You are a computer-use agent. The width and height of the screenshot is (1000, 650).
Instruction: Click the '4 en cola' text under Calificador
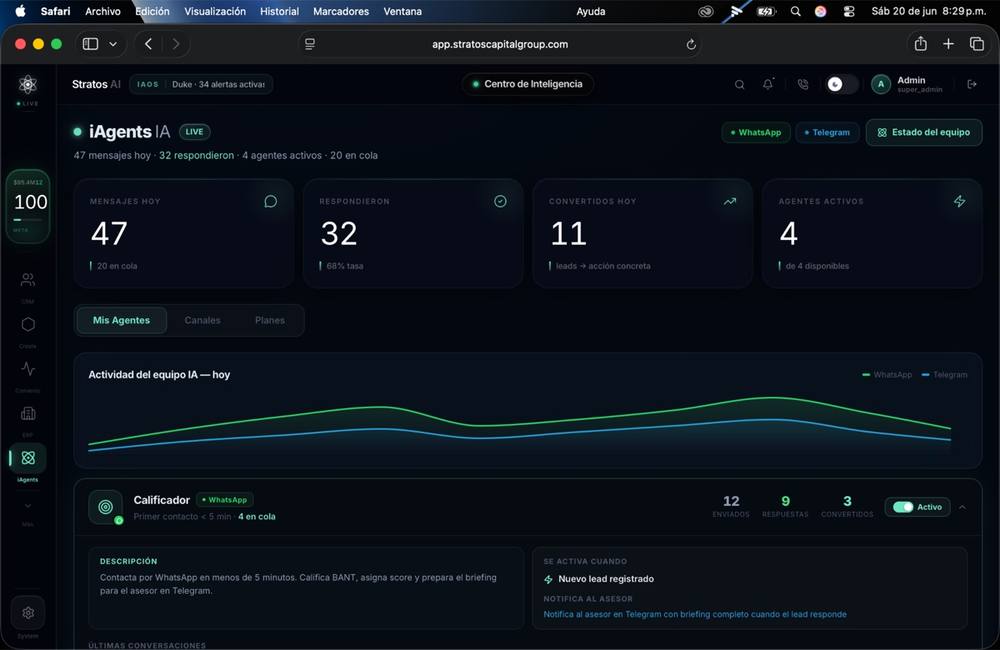click(257, 517)
